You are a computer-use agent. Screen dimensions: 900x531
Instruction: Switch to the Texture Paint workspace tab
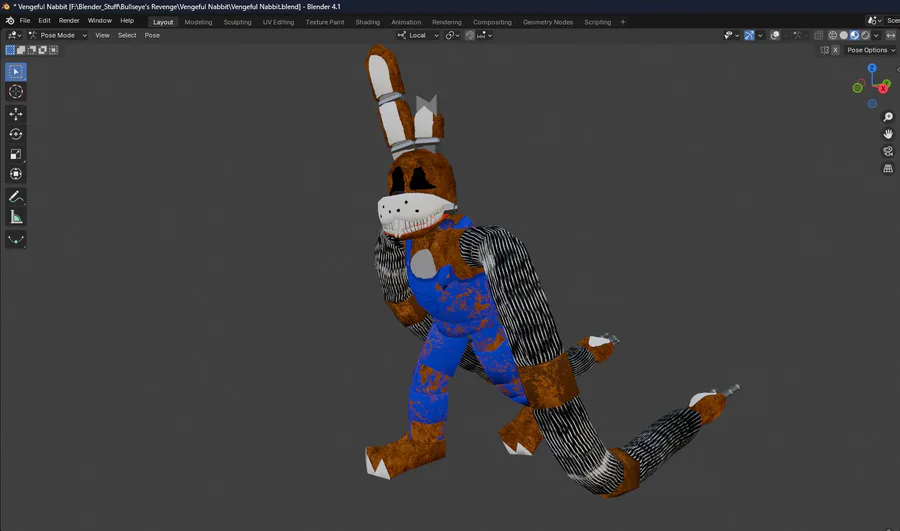coord(325,22)
